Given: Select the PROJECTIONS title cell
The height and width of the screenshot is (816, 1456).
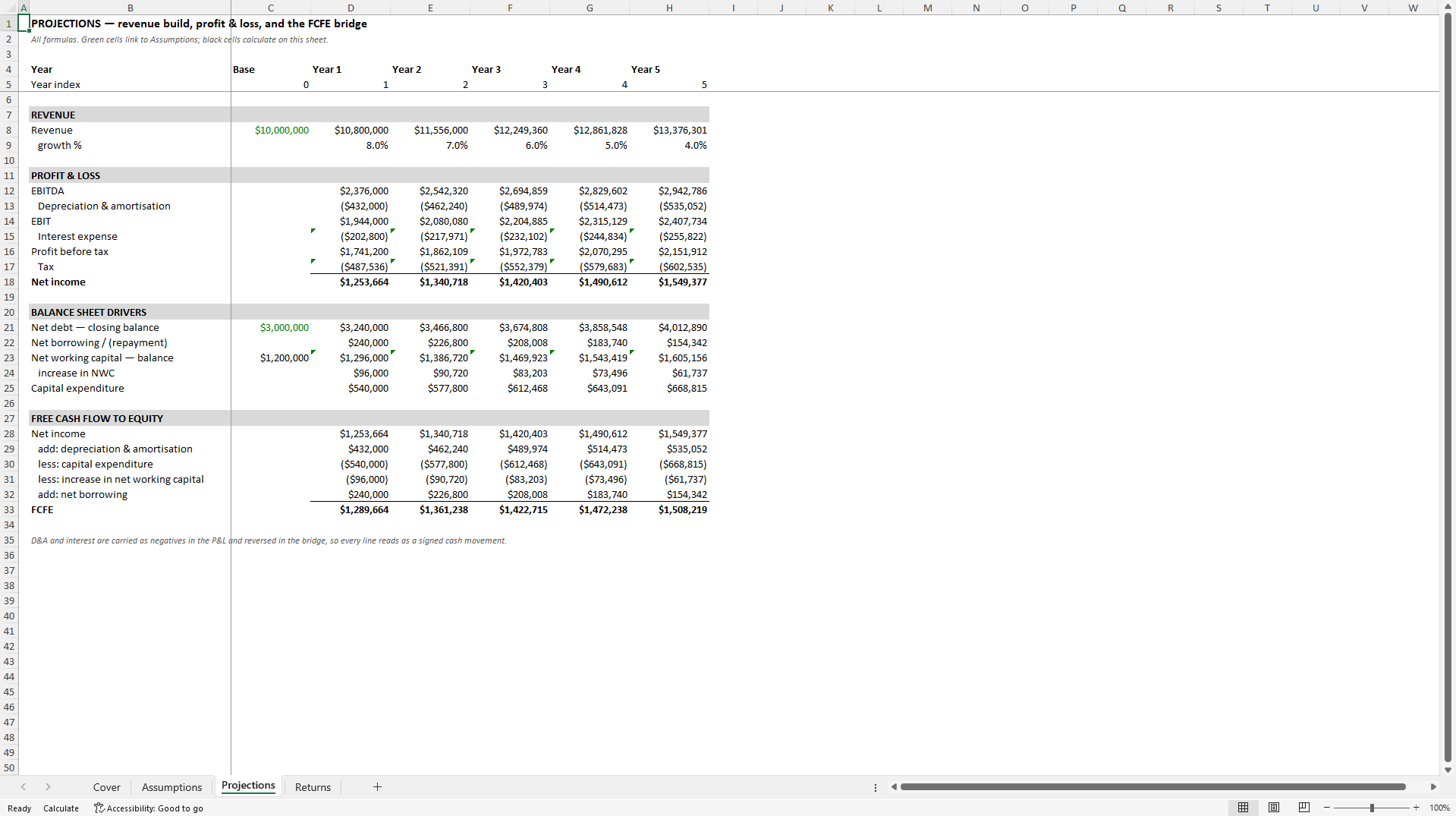Looking at the screenshot, I should point(131,24).
